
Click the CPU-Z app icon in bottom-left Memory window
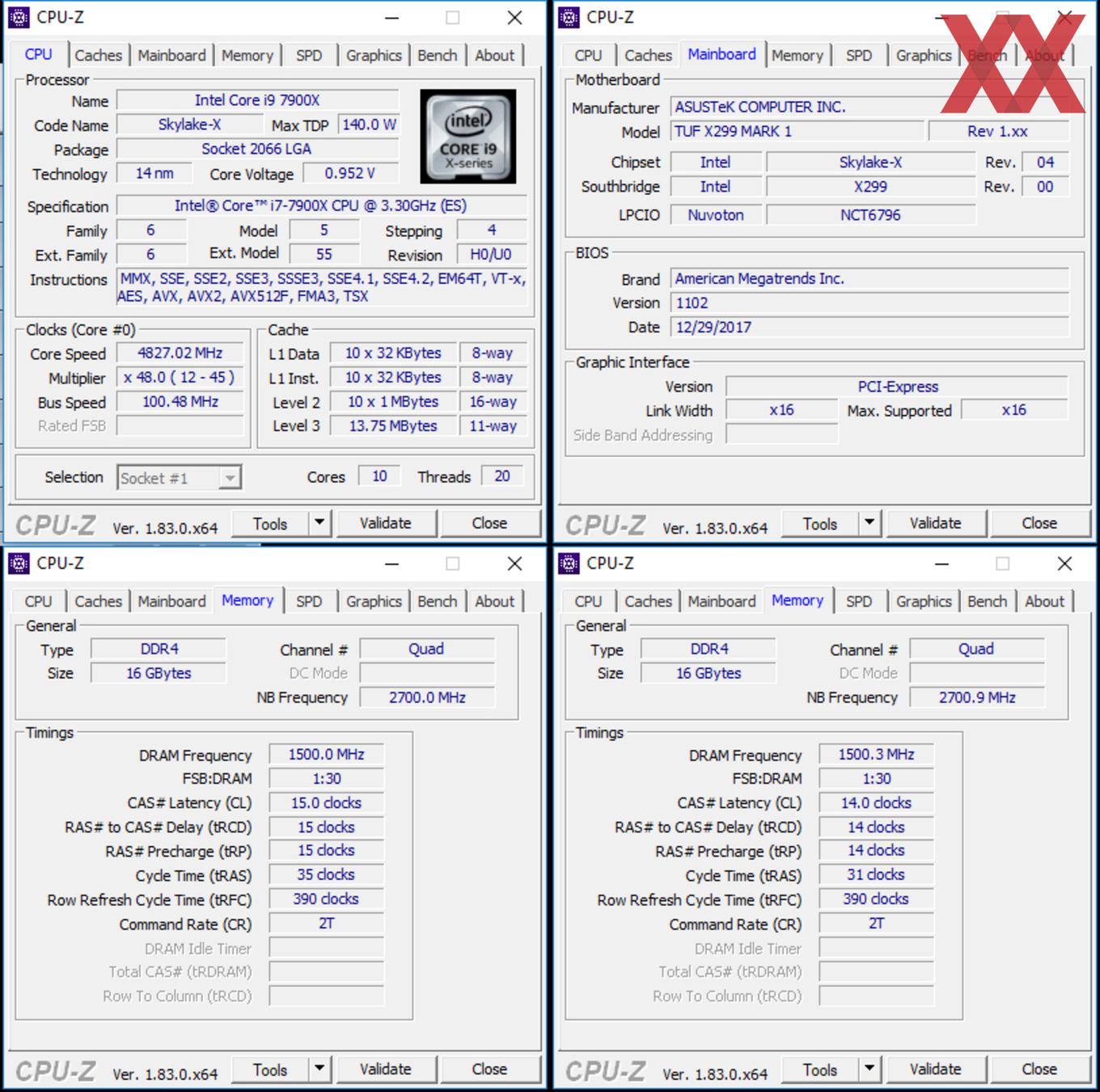point(19,563)
